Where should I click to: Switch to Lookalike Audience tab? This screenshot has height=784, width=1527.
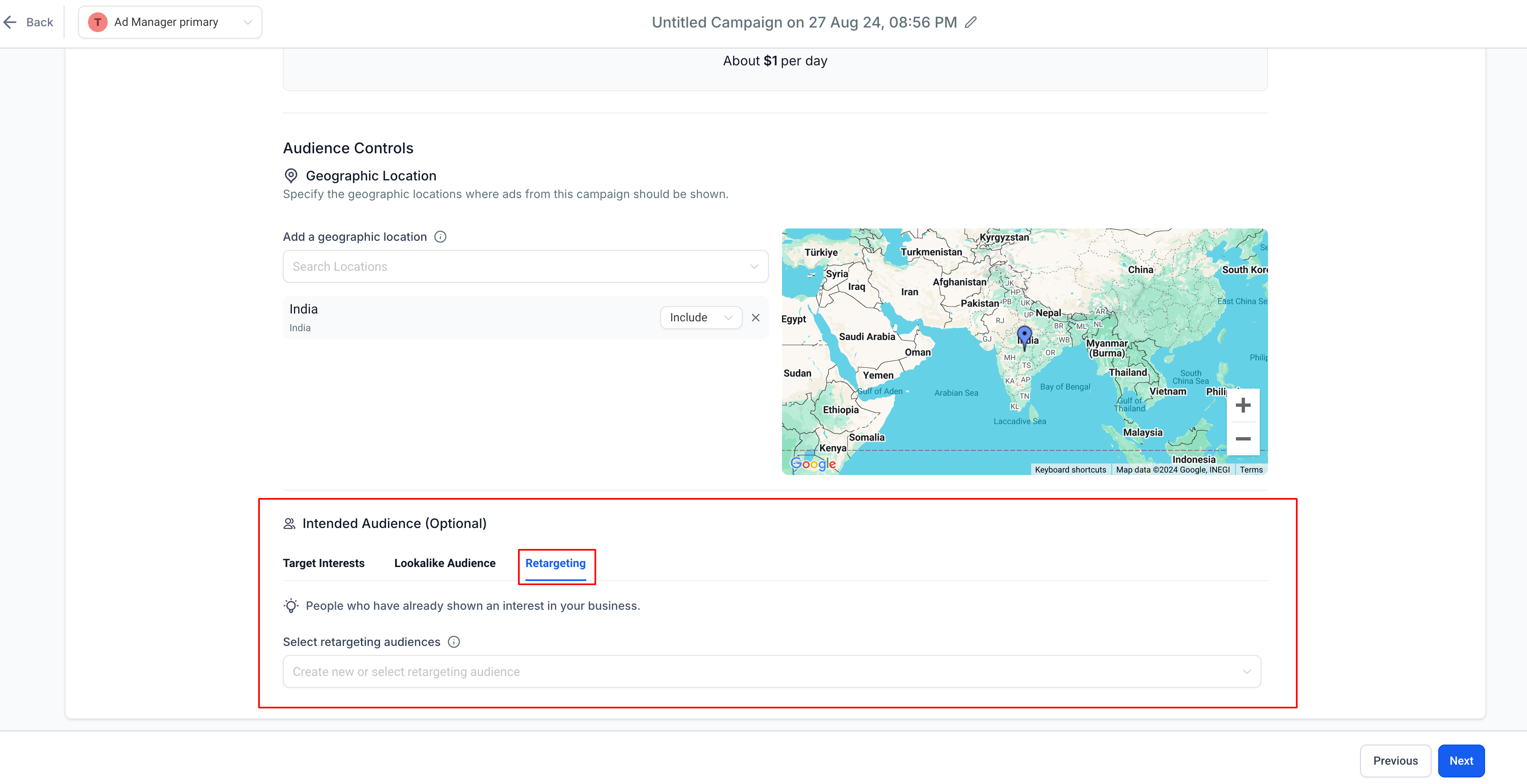[444, 563]
